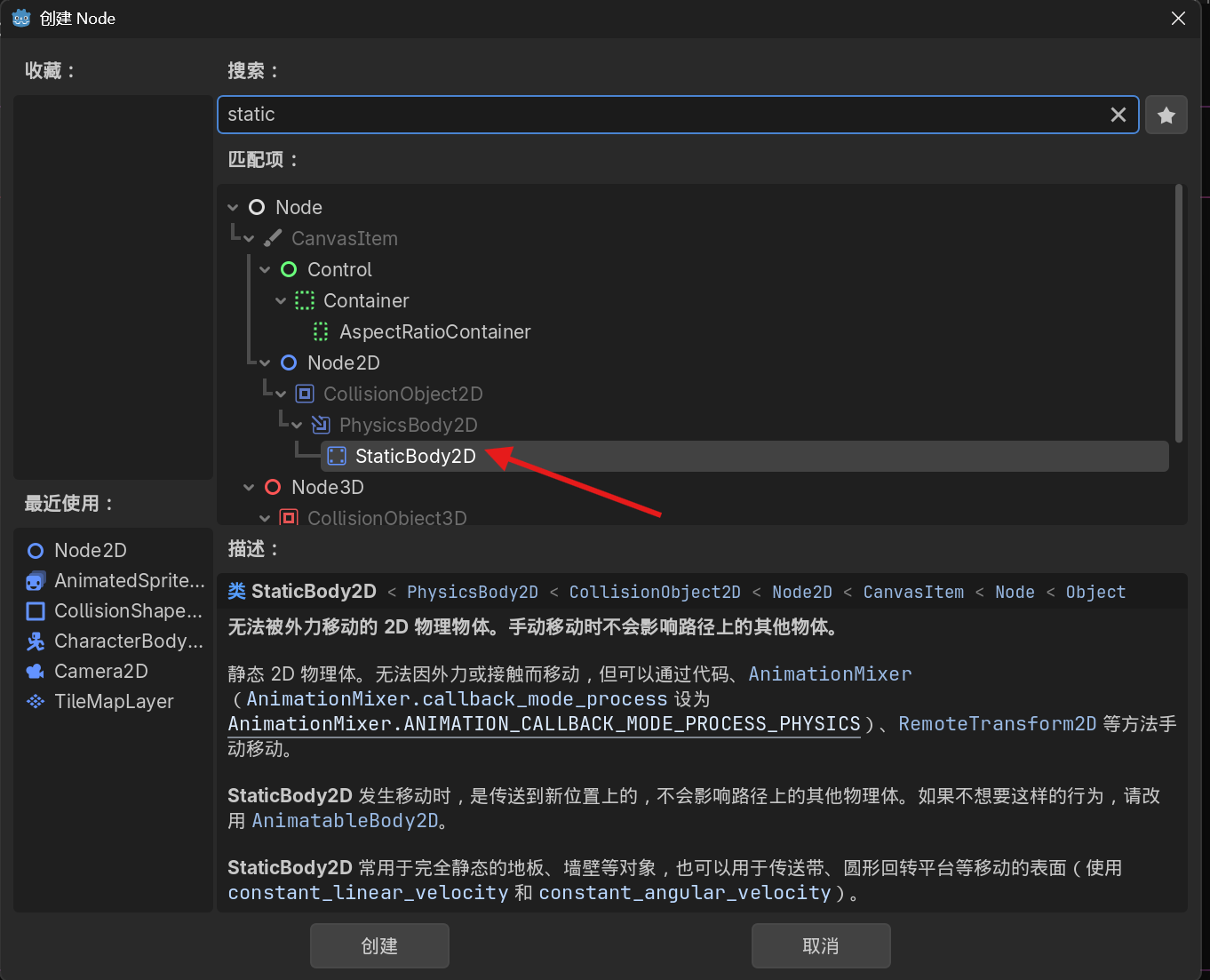Click the CharacterBody icon in recent list
The image size is (1210, 980).
[x=36, y=641]
